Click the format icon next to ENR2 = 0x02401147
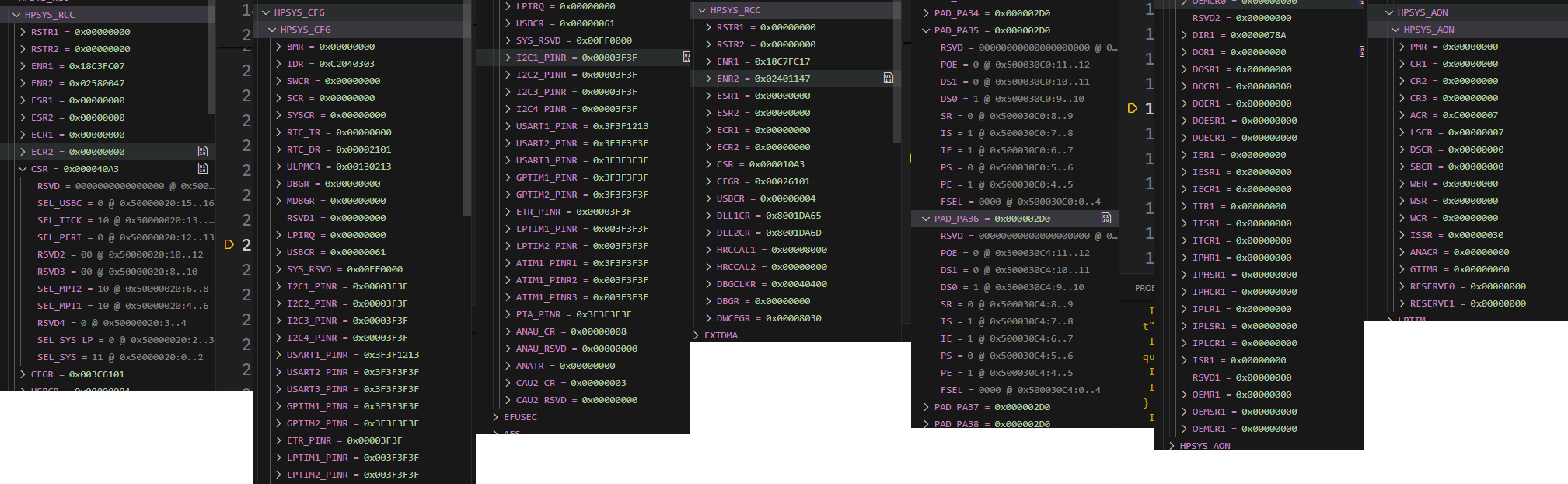The height and width of the screenshot is (484, 1568). pos(888,78)
